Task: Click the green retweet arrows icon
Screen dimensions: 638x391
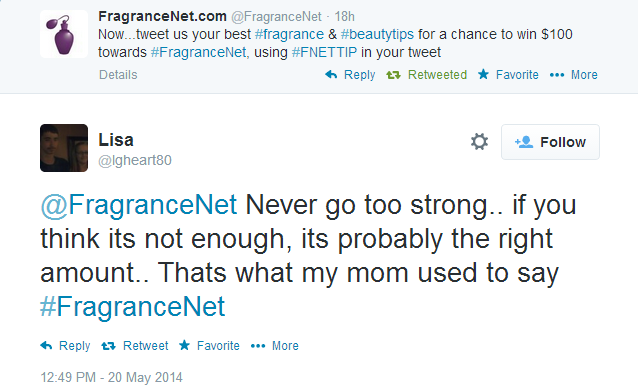Action: (x=393, y=75)
